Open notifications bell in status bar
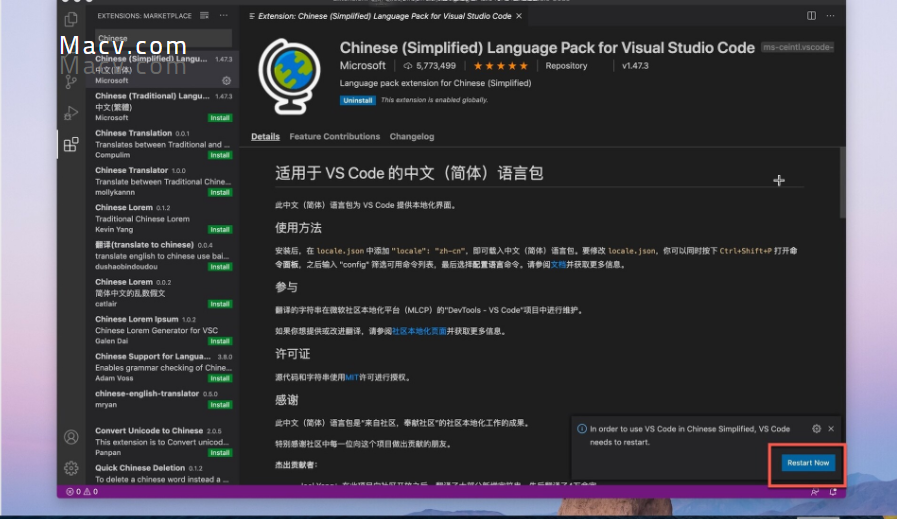 (x=833, y=492)
